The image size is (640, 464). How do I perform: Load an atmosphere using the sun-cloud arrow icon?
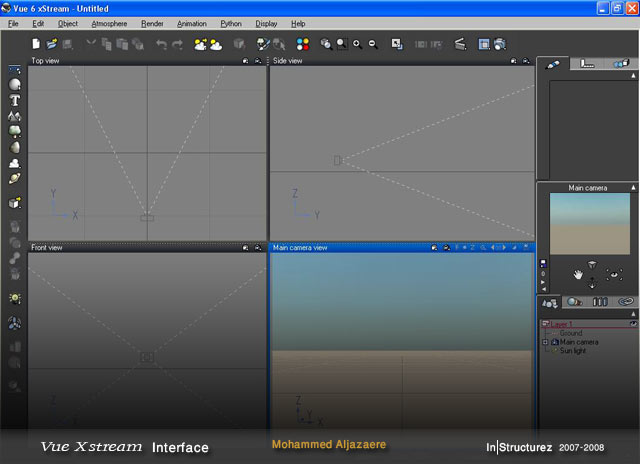click(200, 44)
